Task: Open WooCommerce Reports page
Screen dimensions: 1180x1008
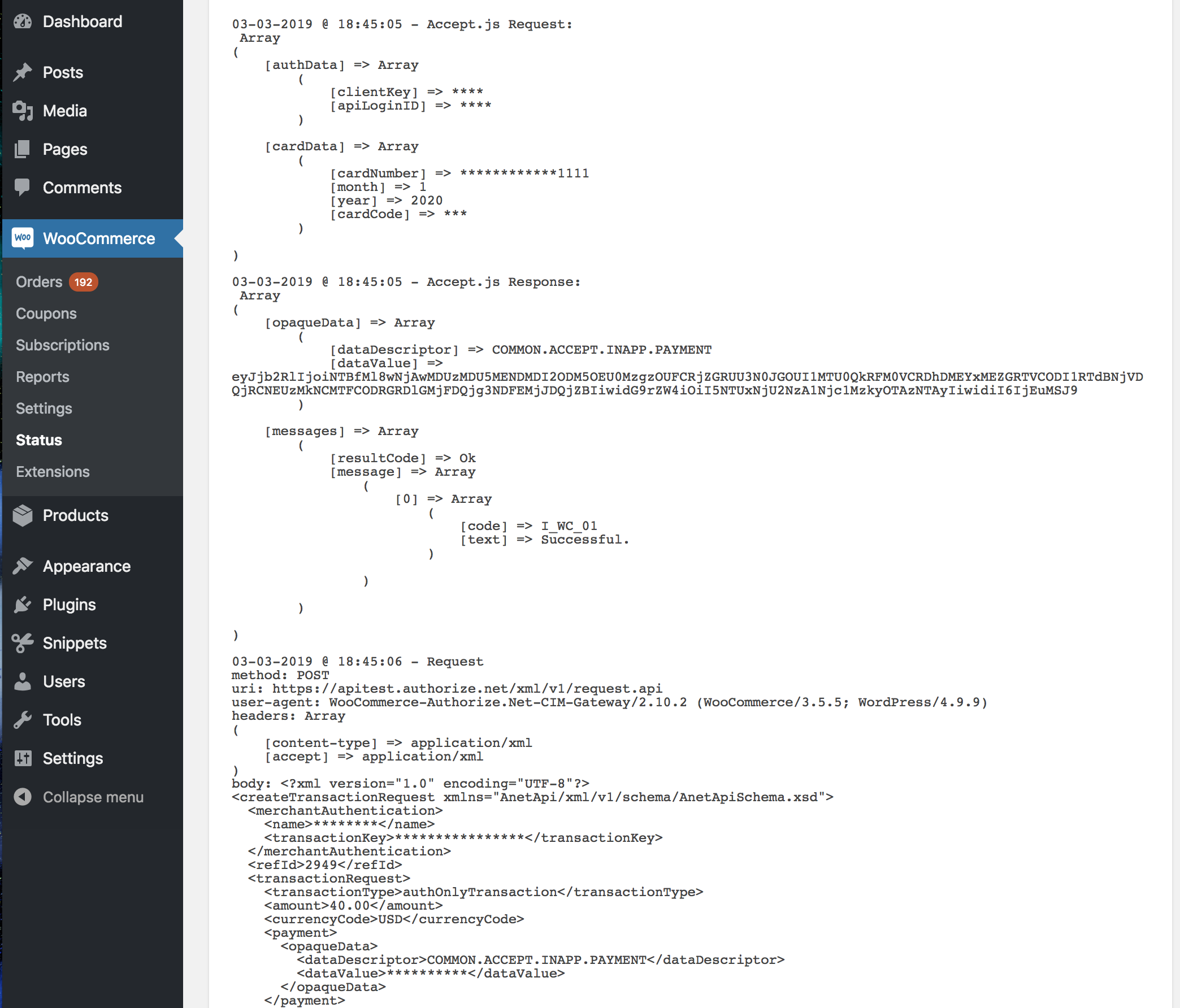Action: (43, 376)
